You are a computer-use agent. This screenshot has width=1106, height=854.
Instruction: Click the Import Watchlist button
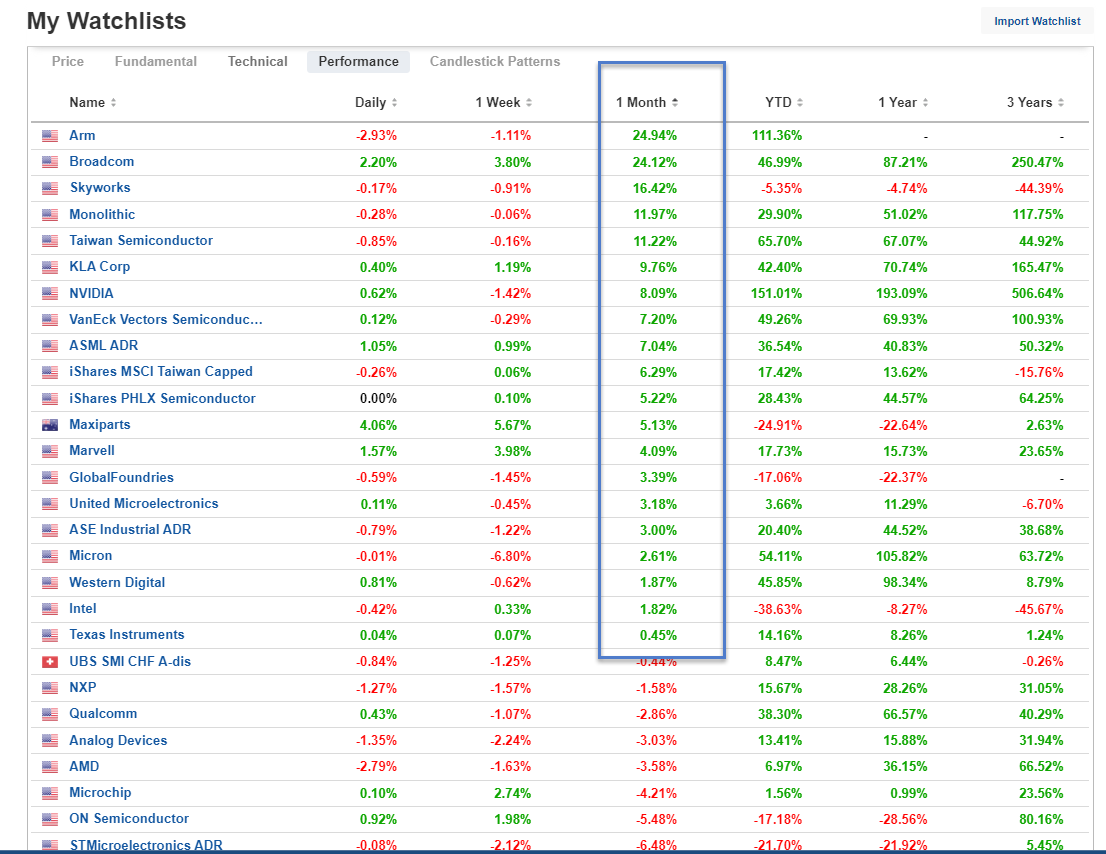1037,21
